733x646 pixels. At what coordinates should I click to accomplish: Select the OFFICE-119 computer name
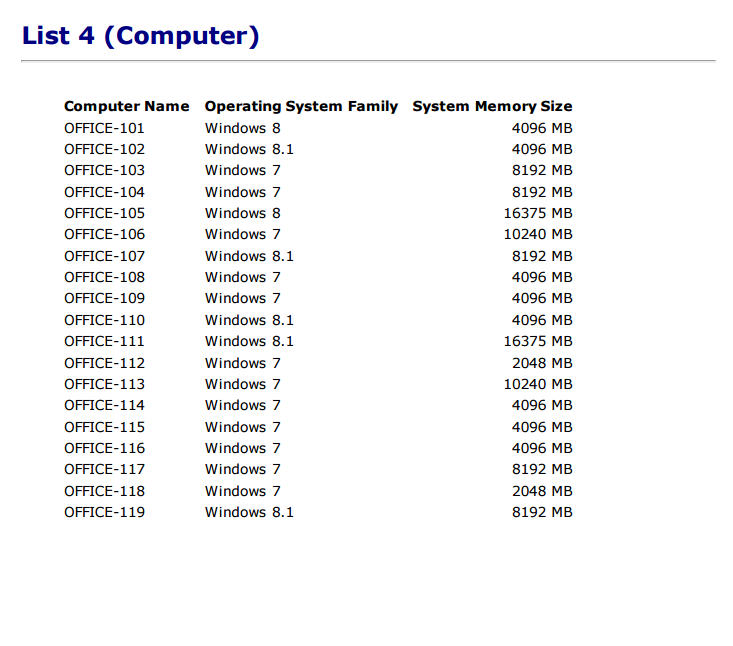104,512
